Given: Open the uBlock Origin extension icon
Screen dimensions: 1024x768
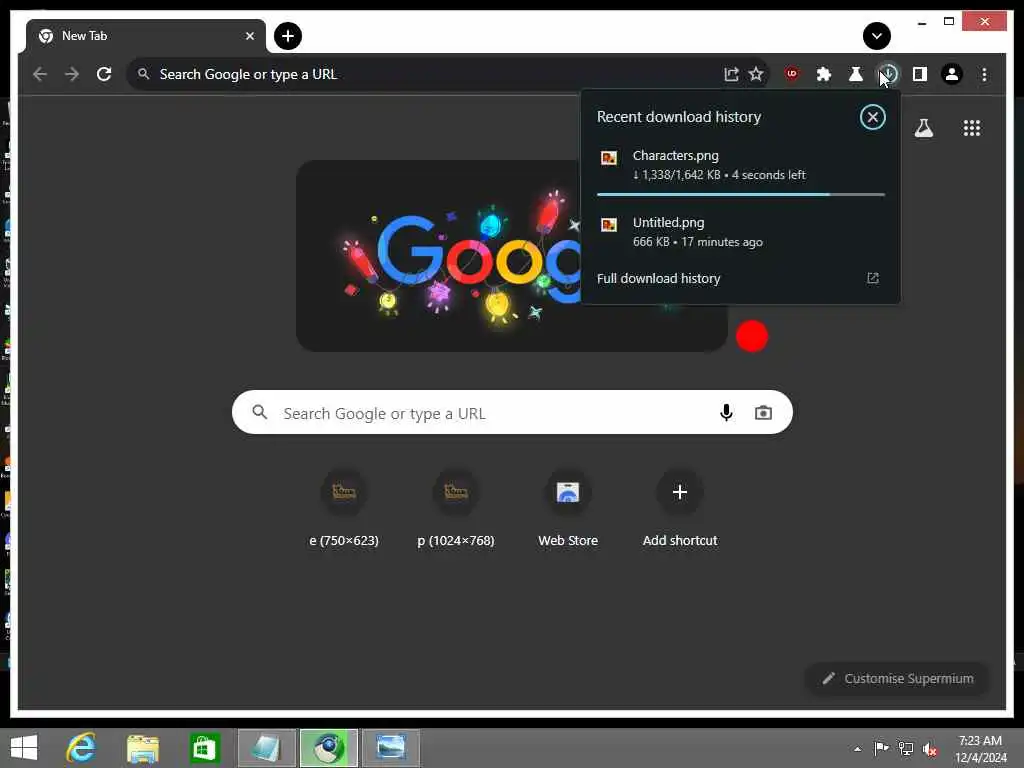Looking at the screenshot, I should (792, 74).
